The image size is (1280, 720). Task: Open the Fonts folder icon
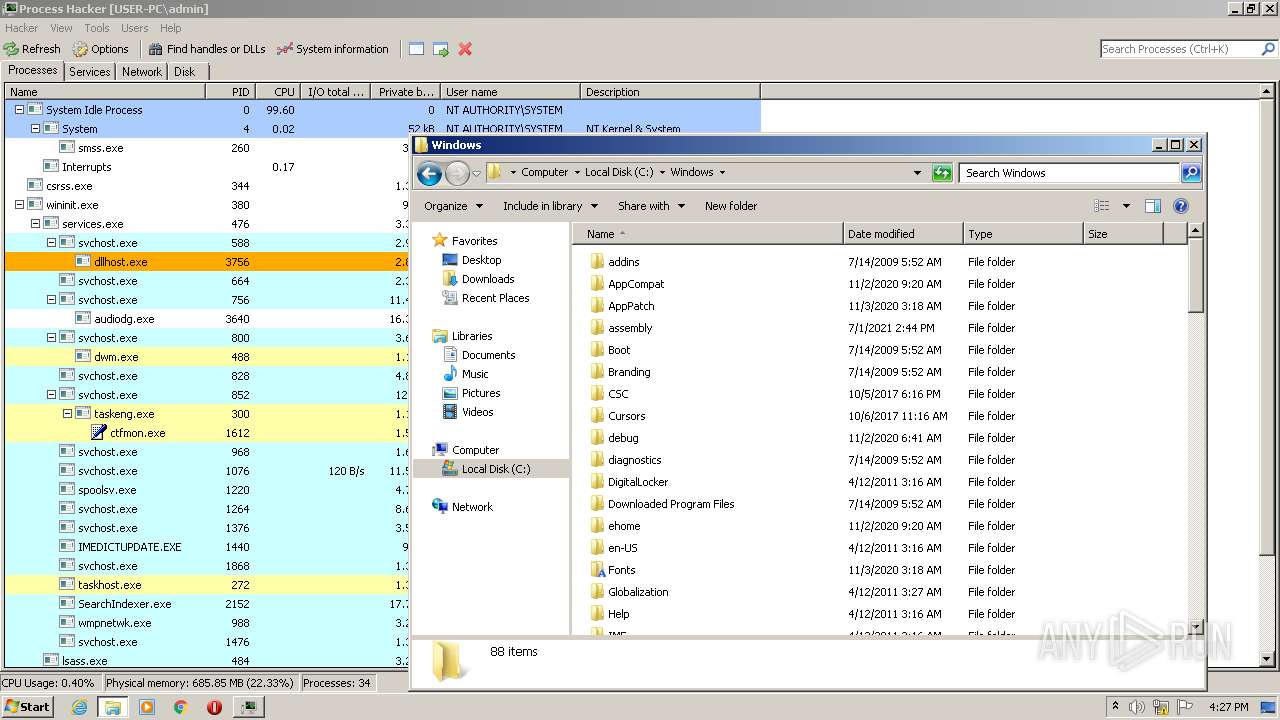tap(598, 570)
